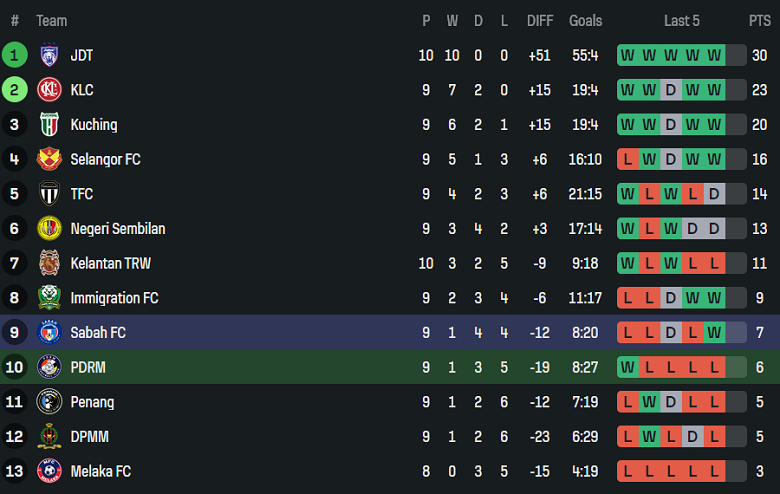The width and height of the screenshot is (780, 494).
Task: Open the TFC team logo
Action: [49, 194]
